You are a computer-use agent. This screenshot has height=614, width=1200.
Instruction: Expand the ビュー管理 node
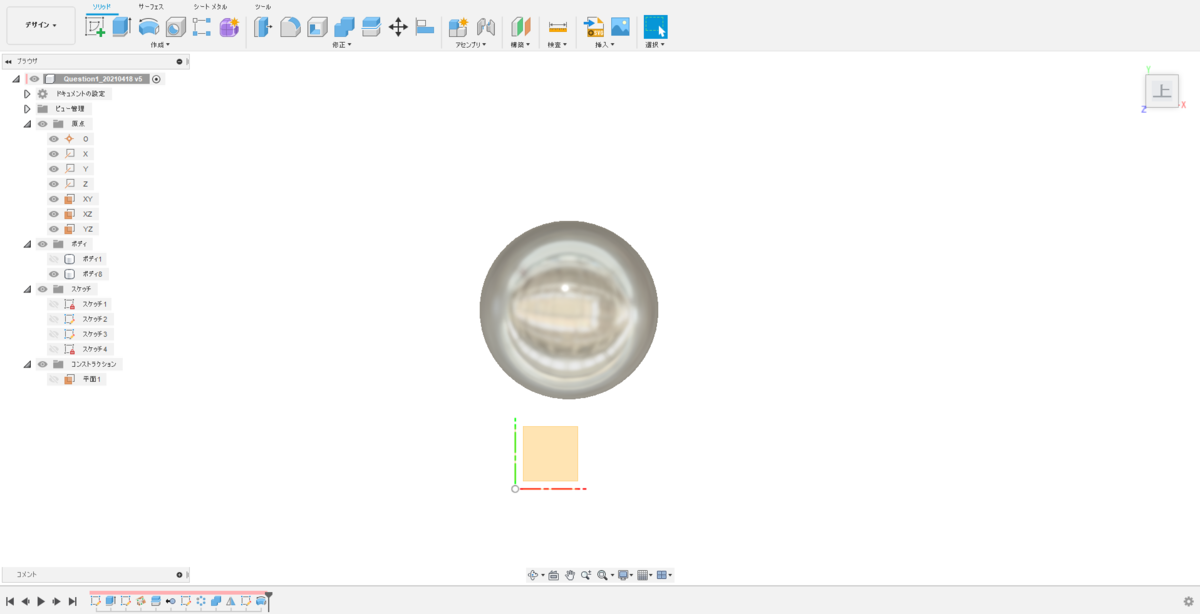click(x=27, y=109)
